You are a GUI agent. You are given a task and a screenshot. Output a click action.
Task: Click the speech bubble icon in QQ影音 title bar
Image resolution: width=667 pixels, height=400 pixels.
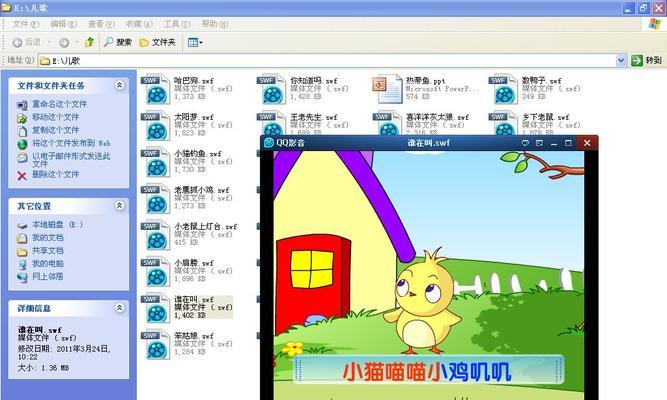tap(525, 143)
